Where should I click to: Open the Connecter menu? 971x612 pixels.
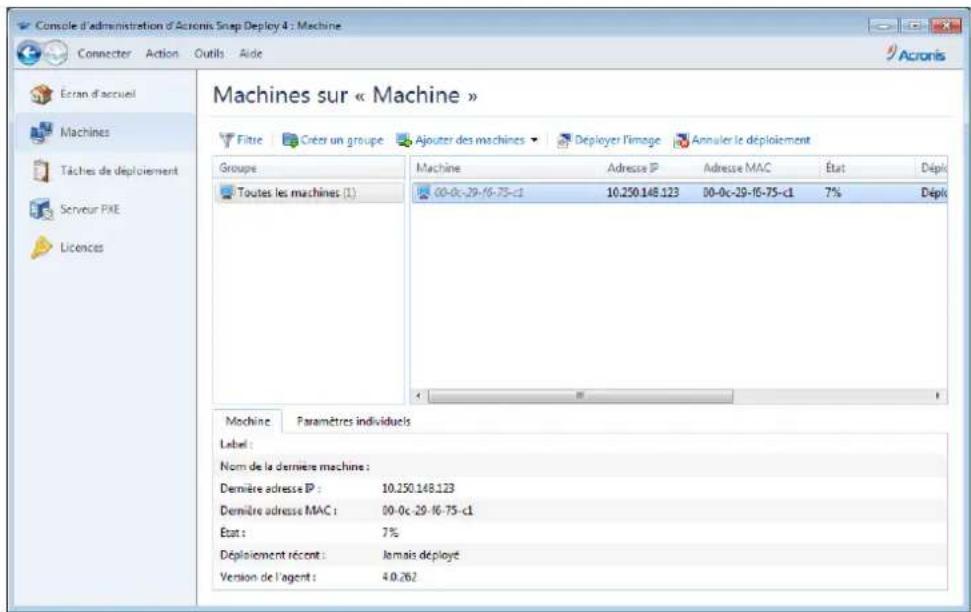104,54
